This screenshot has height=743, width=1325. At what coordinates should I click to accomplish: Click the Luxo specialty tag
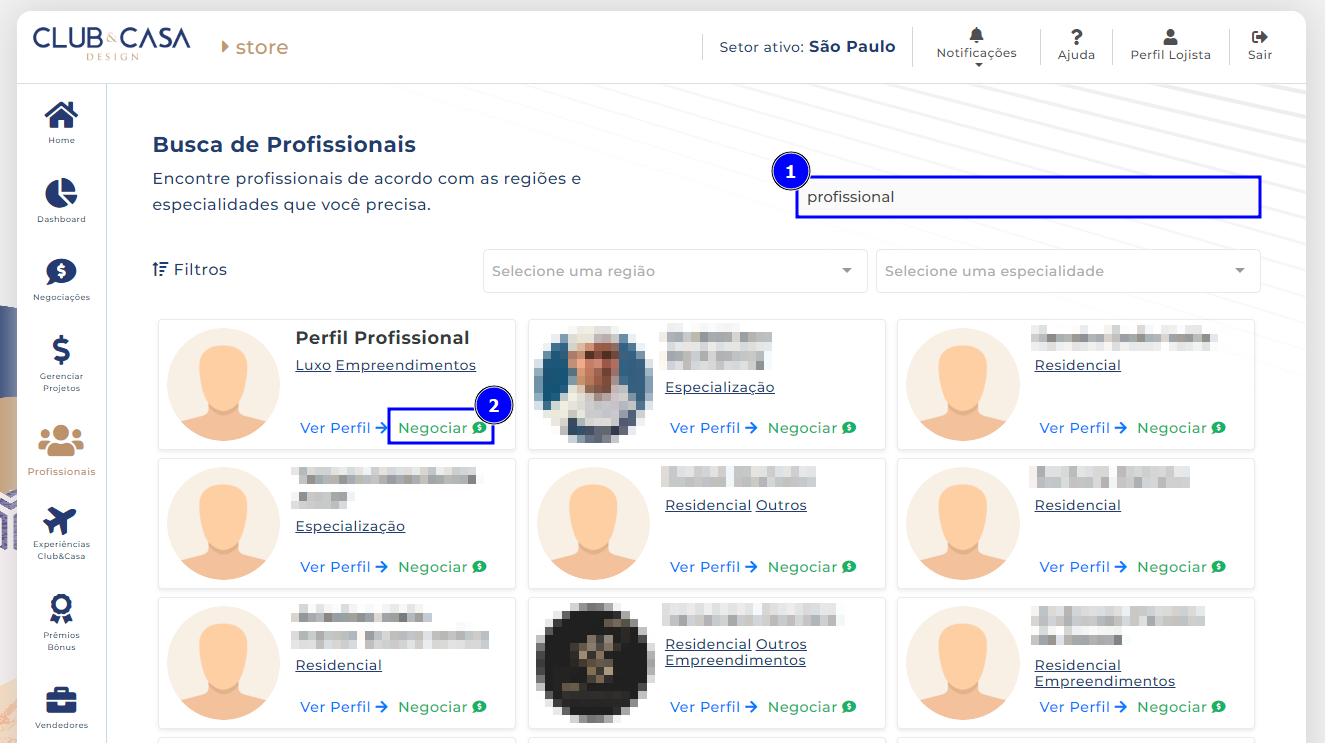click(x=313, y=365)
